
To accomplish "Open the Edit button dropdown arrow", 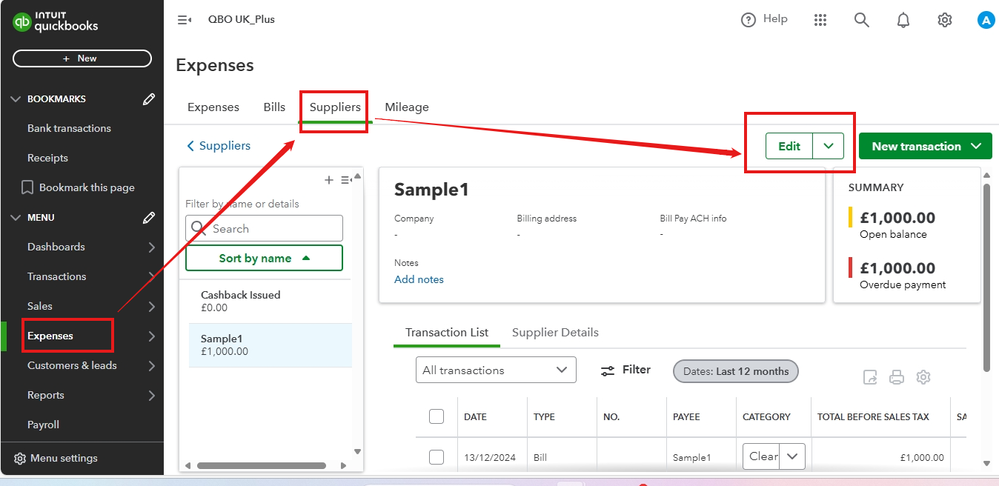I will click(x=828, y=146).
